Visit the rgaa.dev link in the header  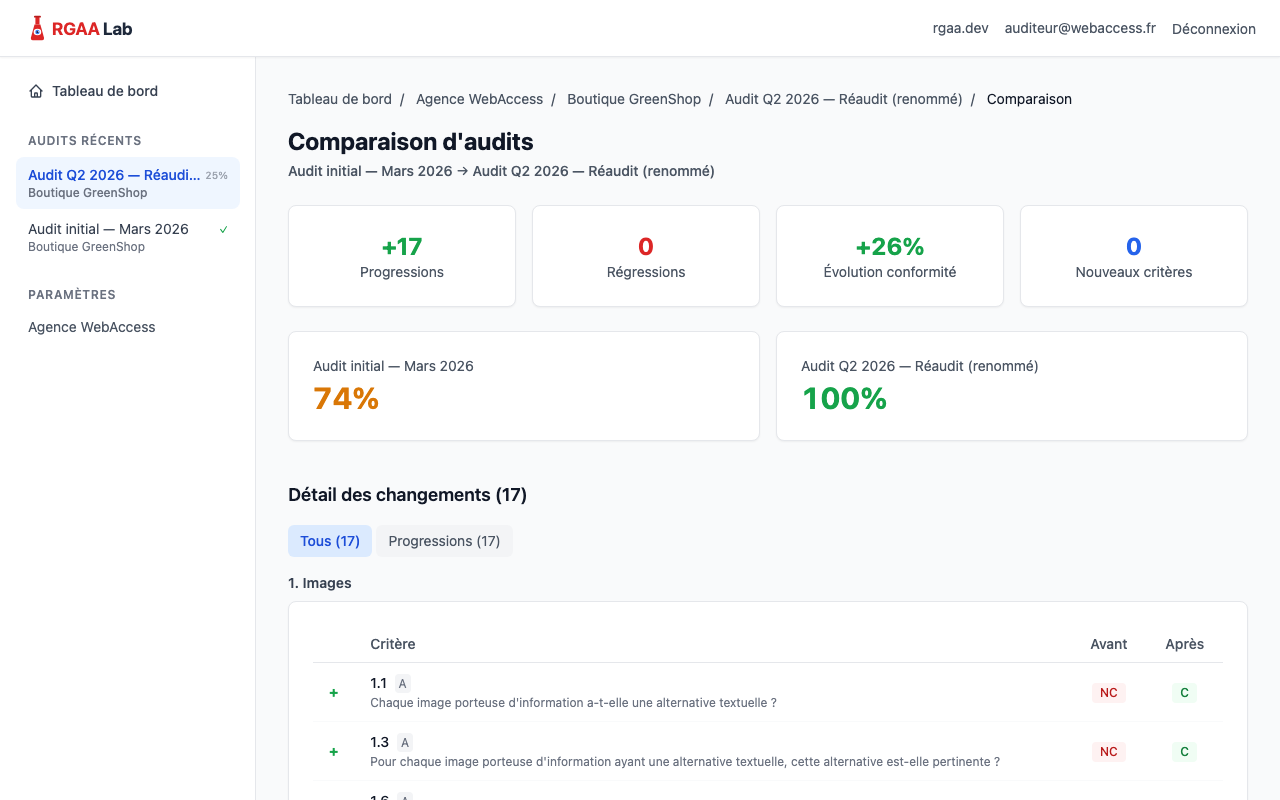tap(960, 28)
